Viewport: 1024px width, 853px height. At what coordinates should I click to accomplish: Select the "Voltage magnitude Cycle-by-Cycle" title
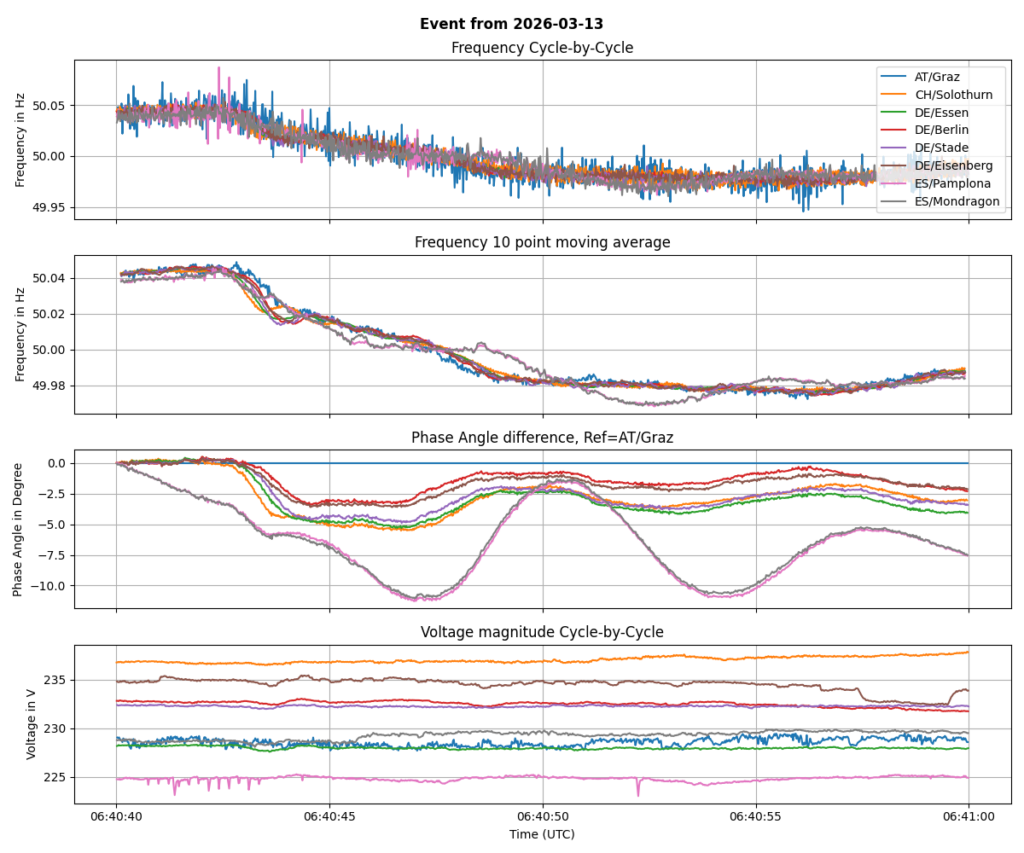[x=542, y=631]
